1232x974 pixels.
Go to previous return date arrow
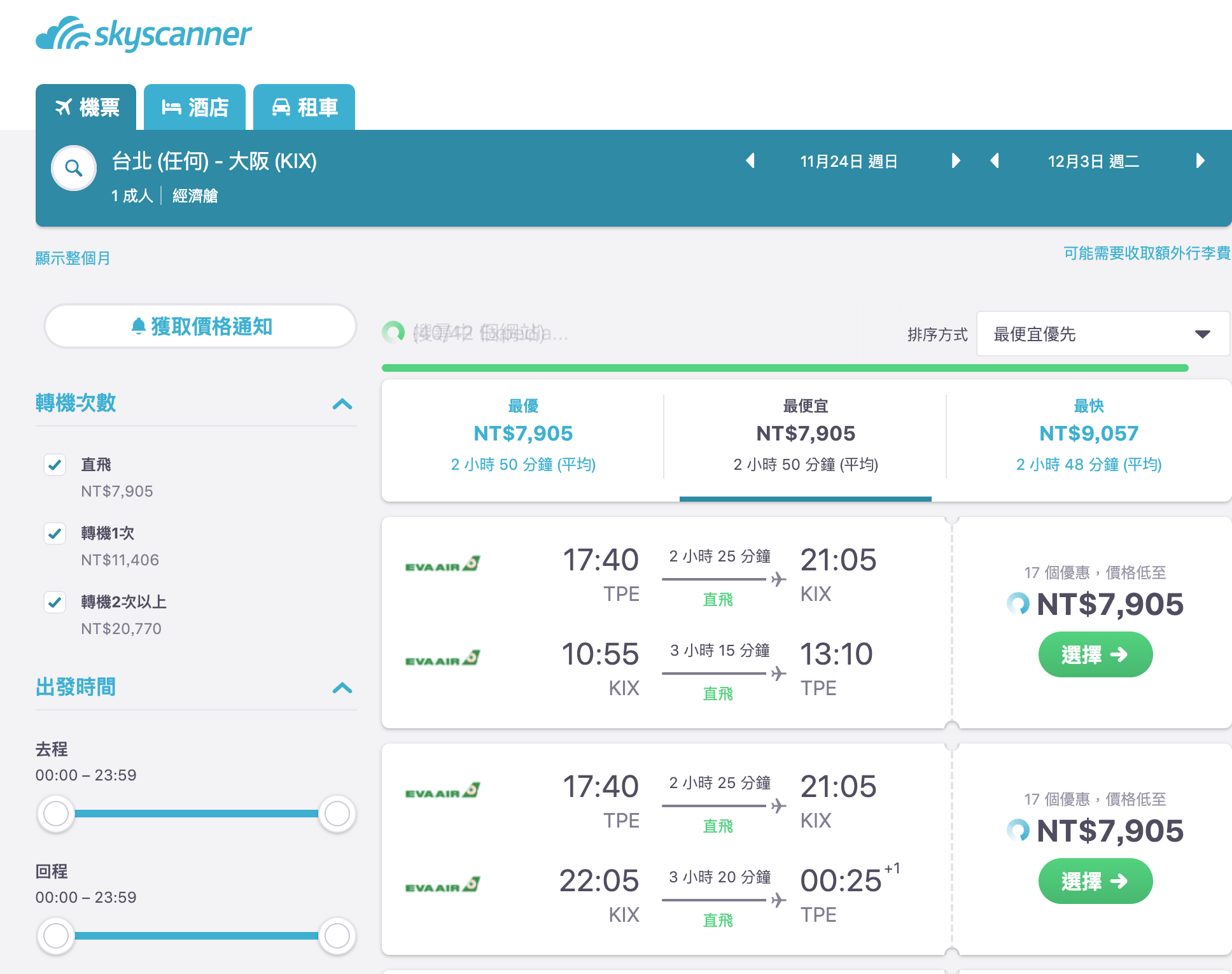995,160
